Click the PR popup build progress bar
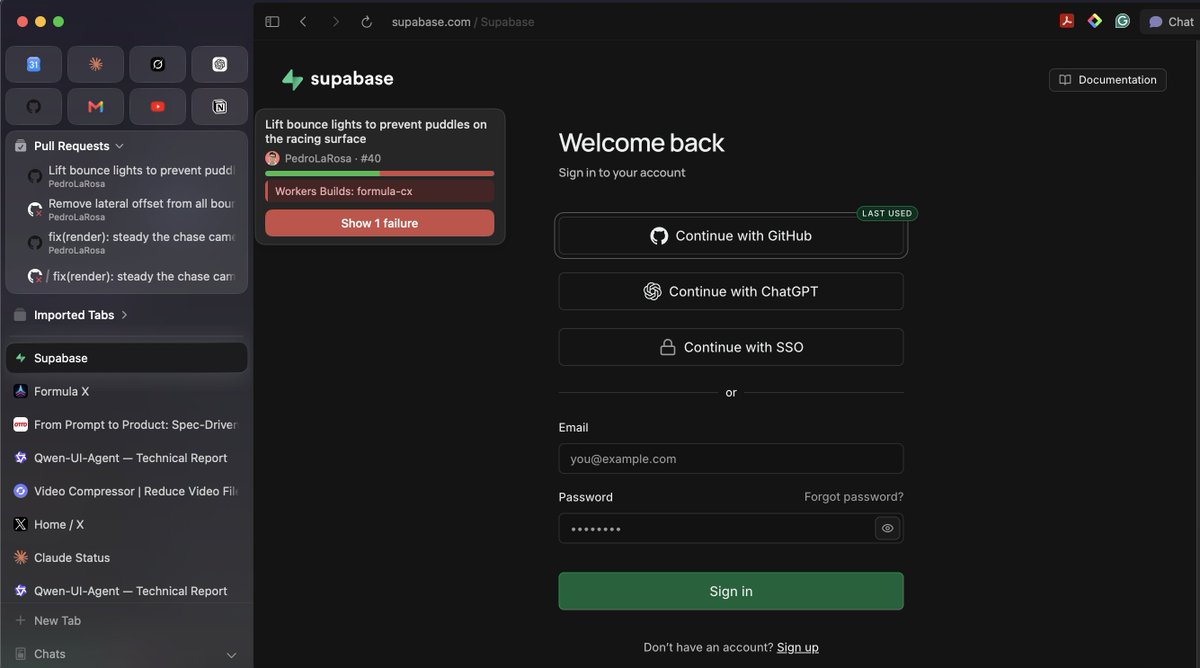1200x668 pixels. point(379,173)
